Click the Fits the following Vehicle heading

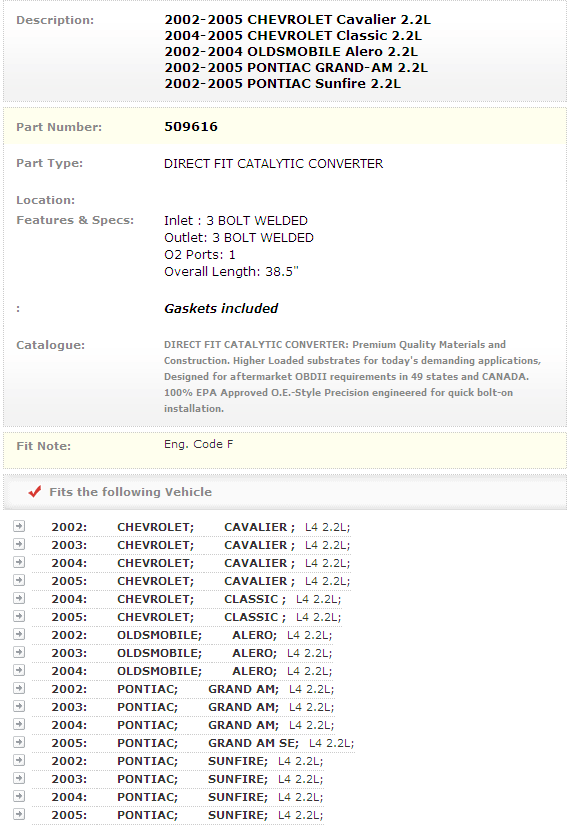[130, 492]
